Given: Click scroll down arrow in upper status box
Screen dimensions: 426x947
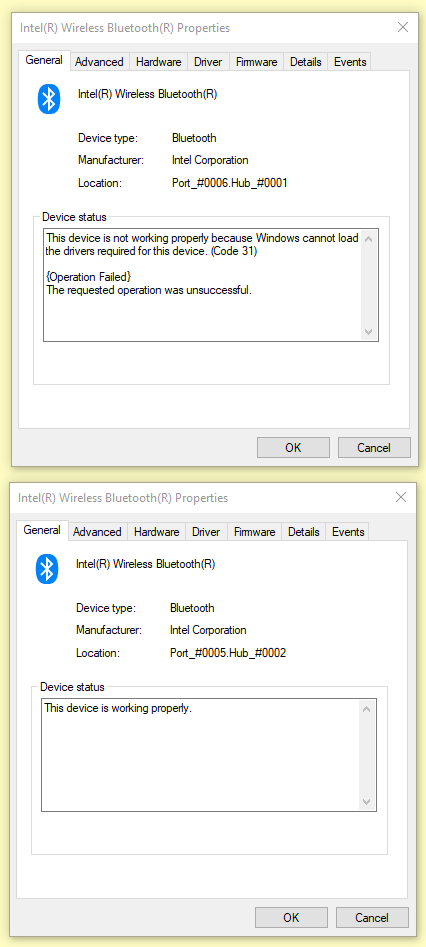Looking at the screenshot, I should [x=369, y=332].
